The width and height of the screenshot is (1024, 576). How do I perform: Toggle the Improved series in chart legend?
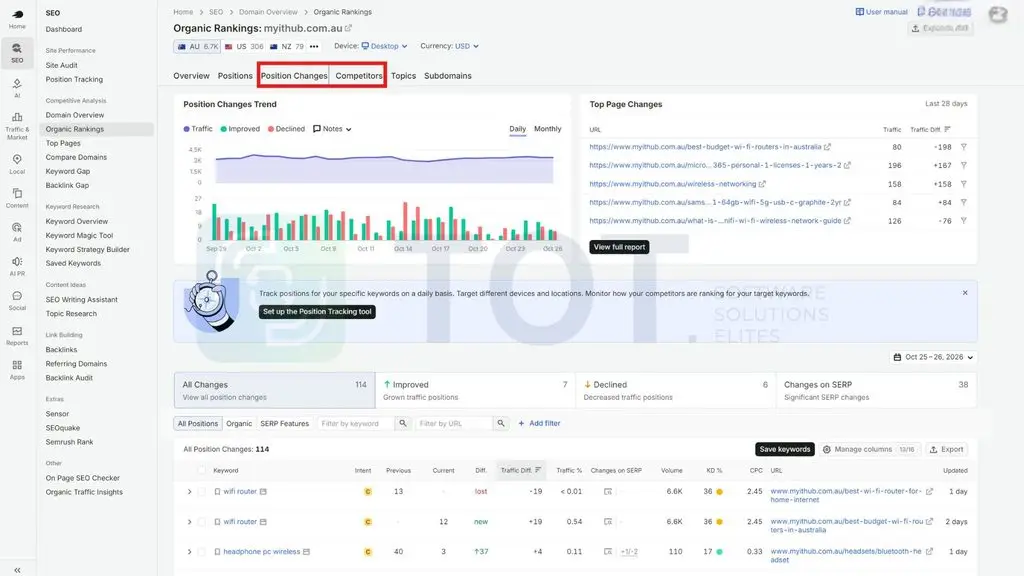(240, 129)
